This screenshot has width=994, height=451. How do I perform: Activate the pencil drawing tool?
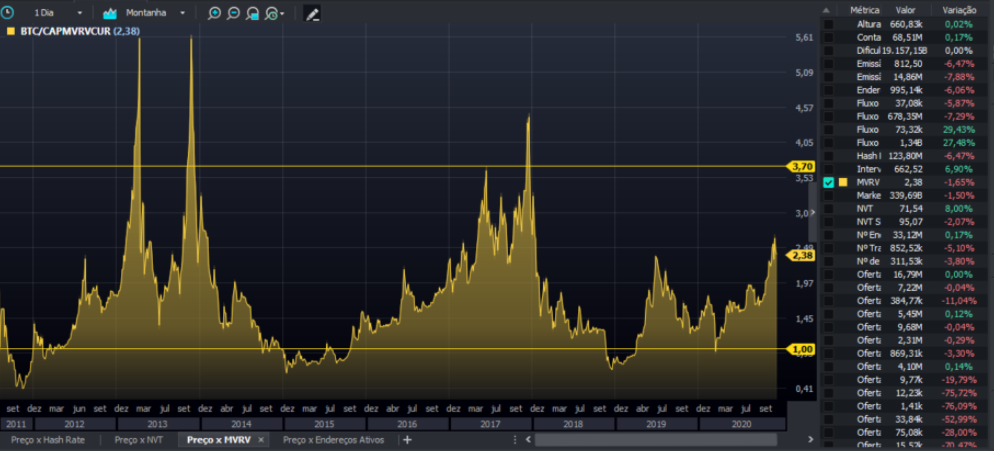click(x=312, y=13)
